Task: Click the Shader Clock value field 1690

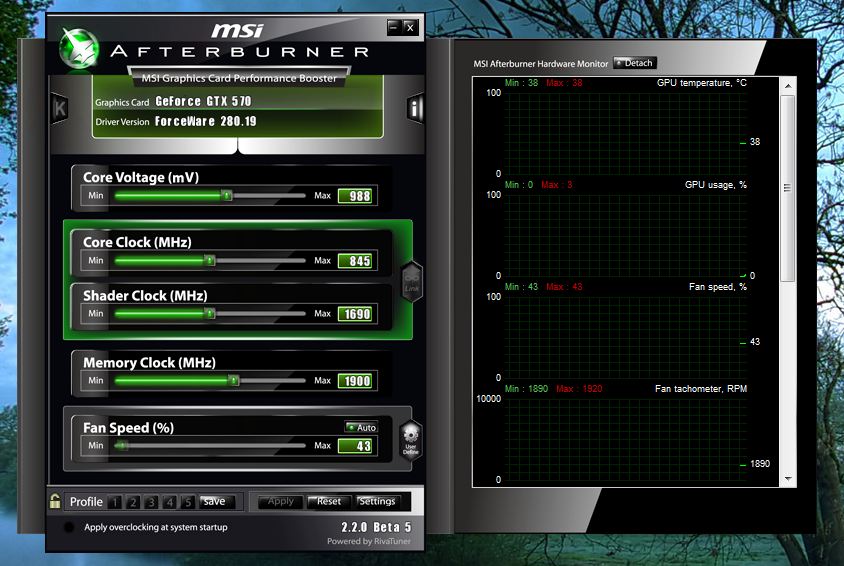Action: point(355,314)
